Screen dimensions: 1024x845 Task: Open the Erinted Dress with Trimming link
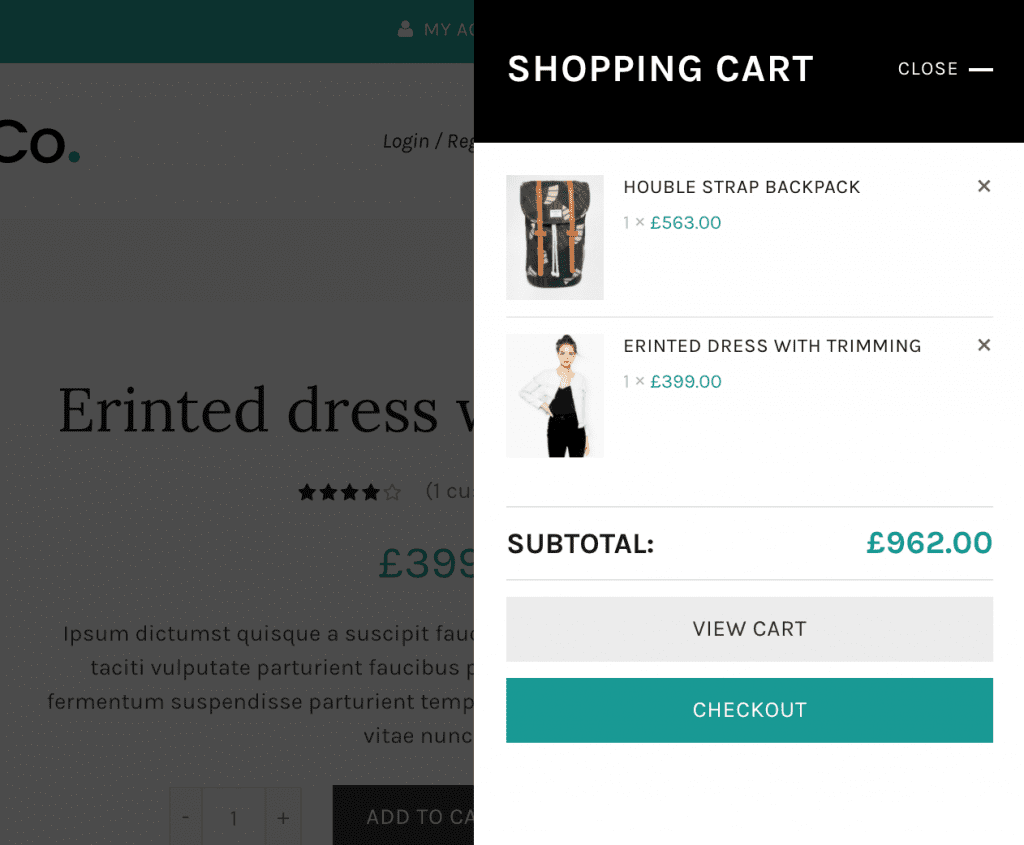coord(771,346)
